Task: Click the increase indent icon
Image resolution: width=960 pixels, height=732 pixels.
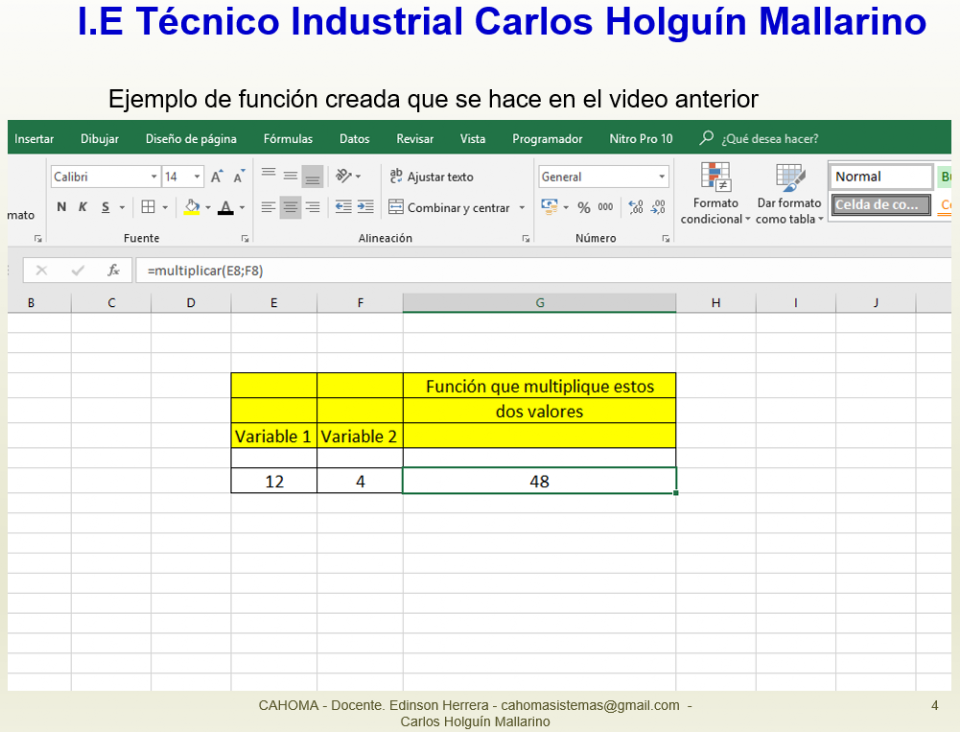Action: click(x=365, y=207)
